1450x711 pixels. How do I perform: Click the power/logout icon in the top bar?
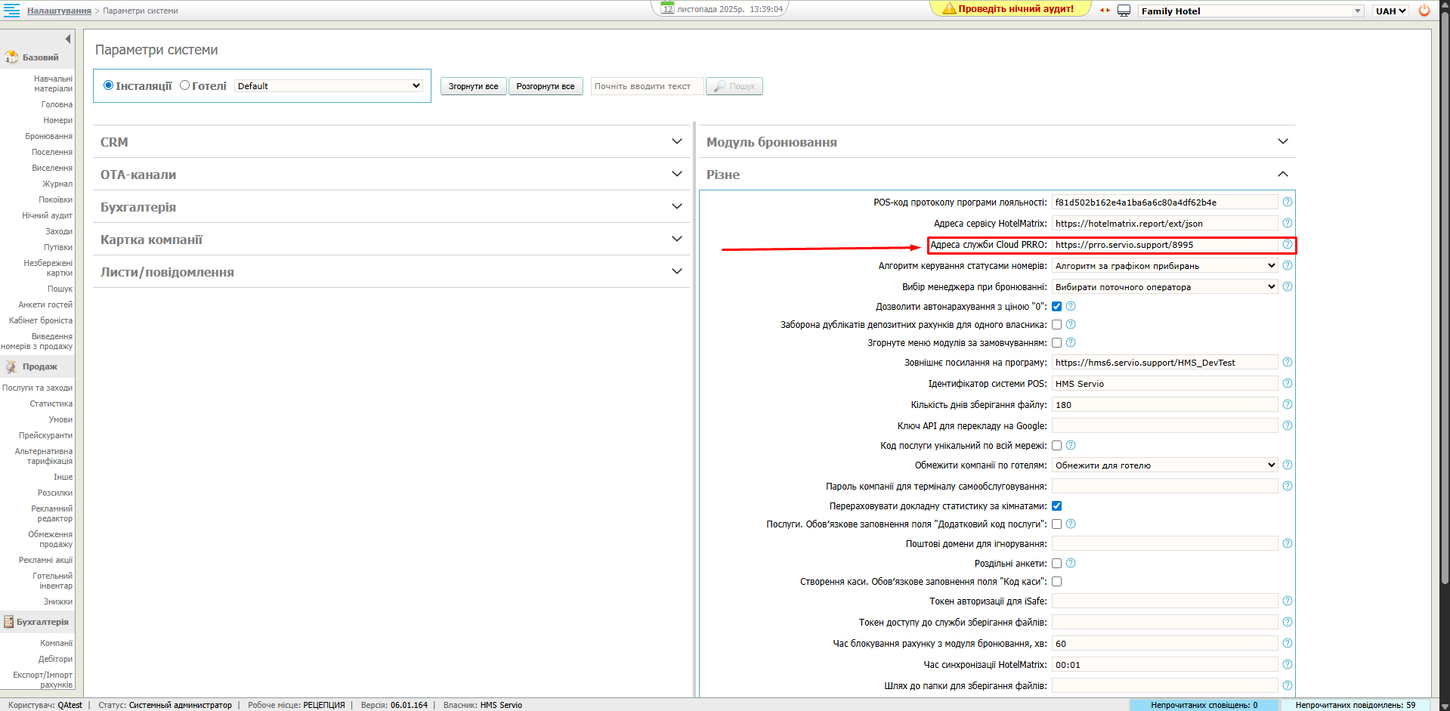(1425, 11)
